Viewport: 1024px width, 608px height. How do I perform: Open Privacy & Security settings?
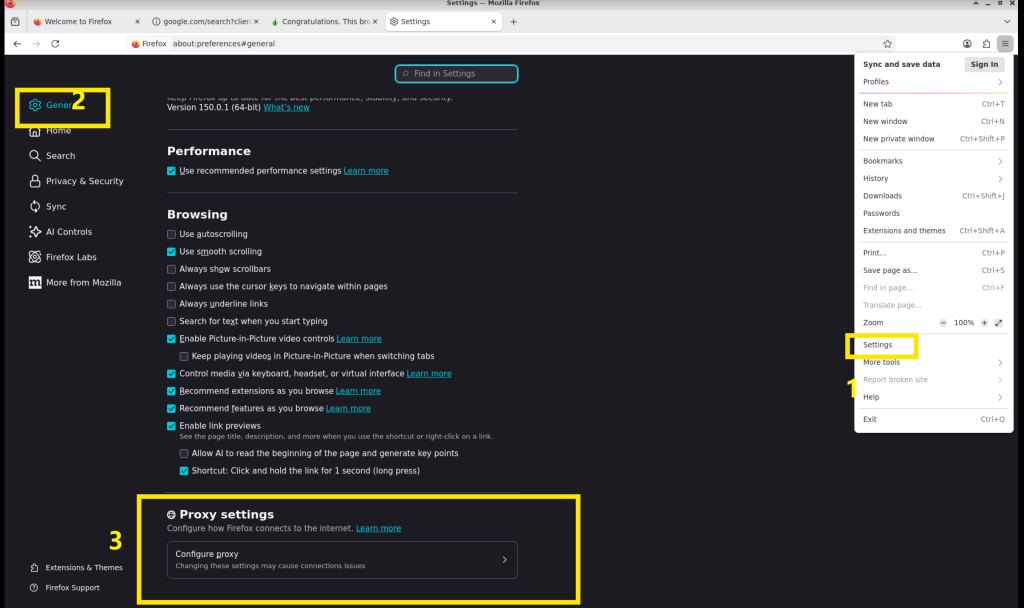pos(76,181)
